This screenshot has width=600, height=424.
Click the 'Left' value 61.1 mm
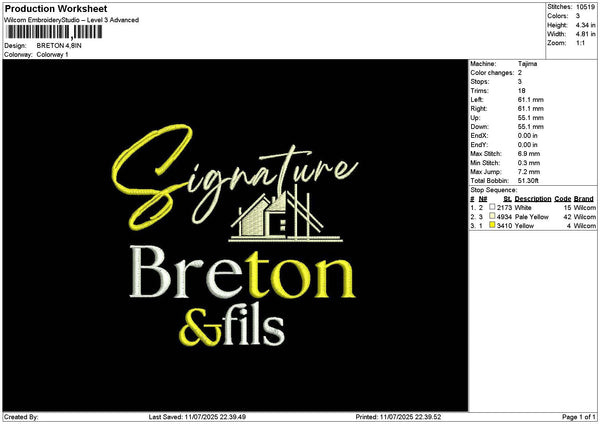[530, 100]
